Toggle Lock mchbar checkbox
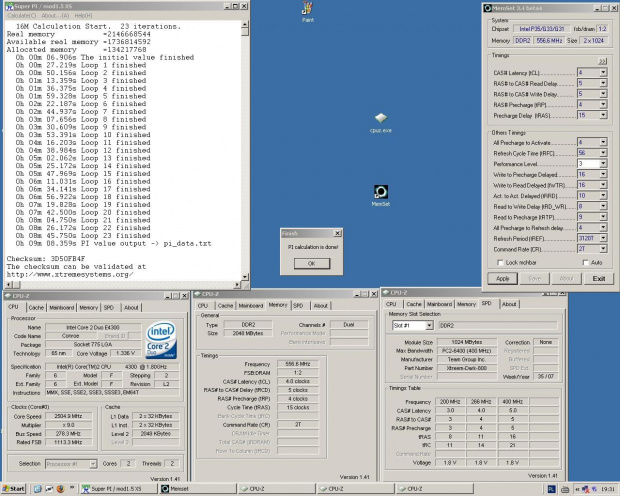This screenshot has width=620, height=496. pyautogui.click(x=500, y=263)
